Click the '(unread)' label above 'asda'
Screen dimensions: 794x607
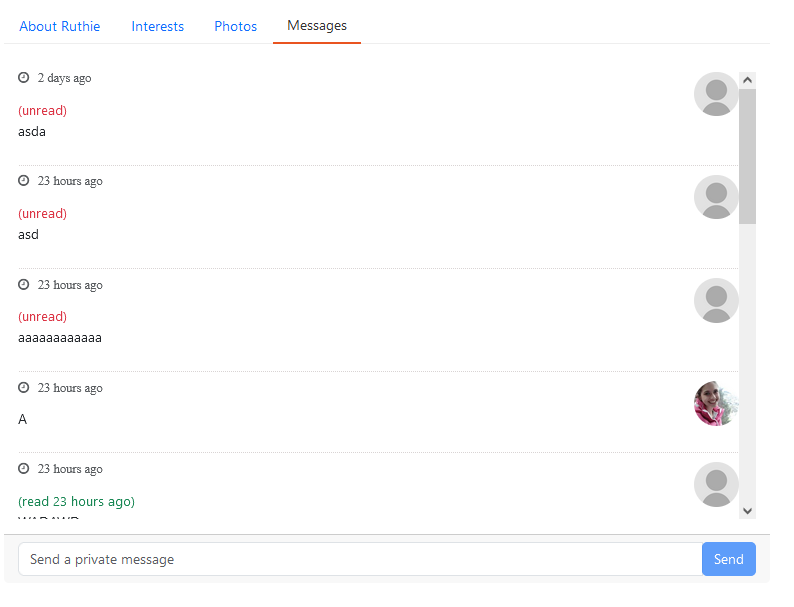pyautogui.click(x=43, y=110)
